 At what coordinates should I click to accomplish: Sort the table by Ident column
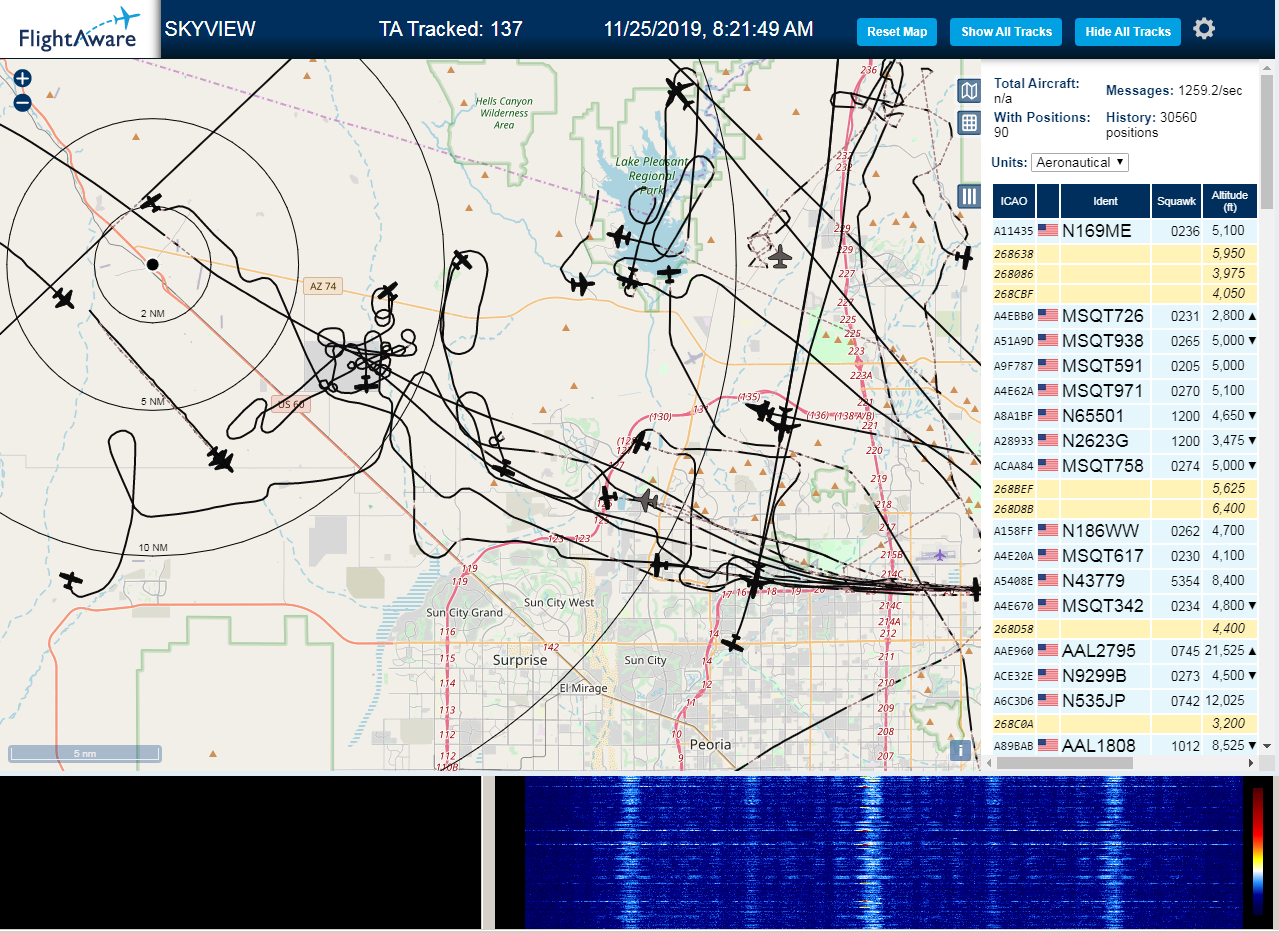[1105, 201]
